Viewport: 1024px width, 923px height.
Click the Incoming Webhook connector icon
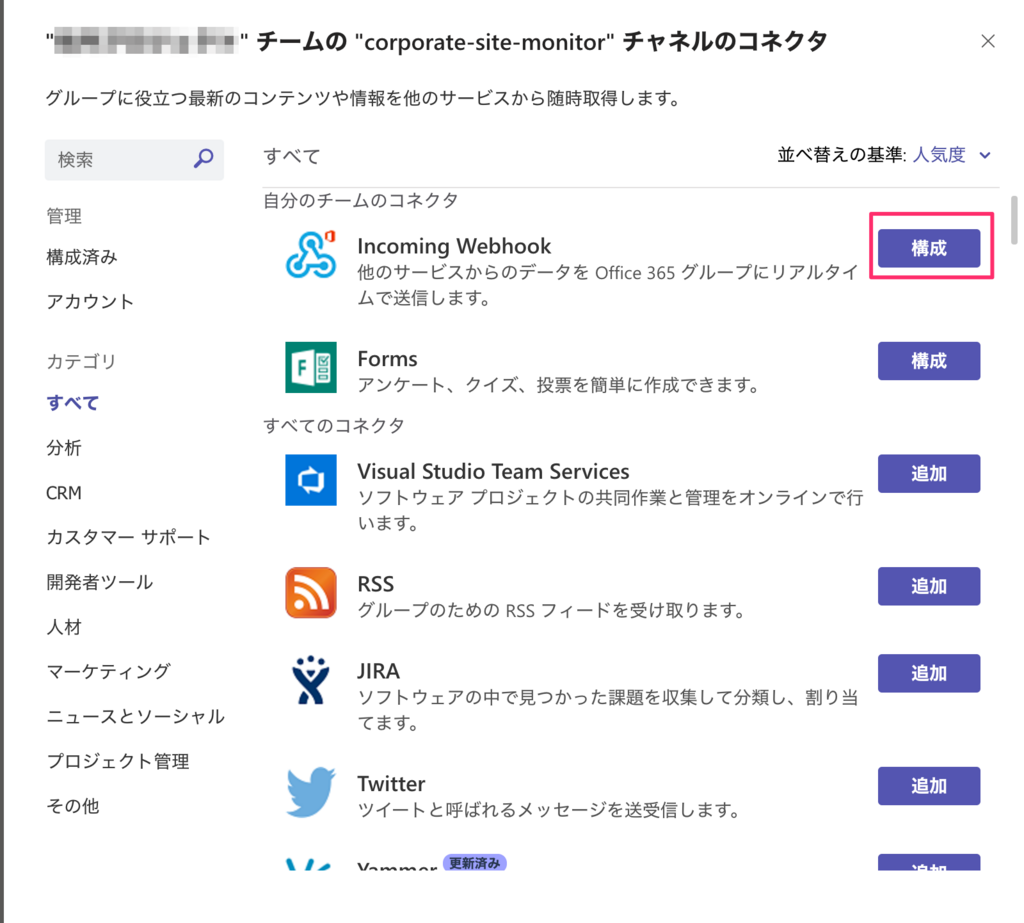click(x=311, y=254)
